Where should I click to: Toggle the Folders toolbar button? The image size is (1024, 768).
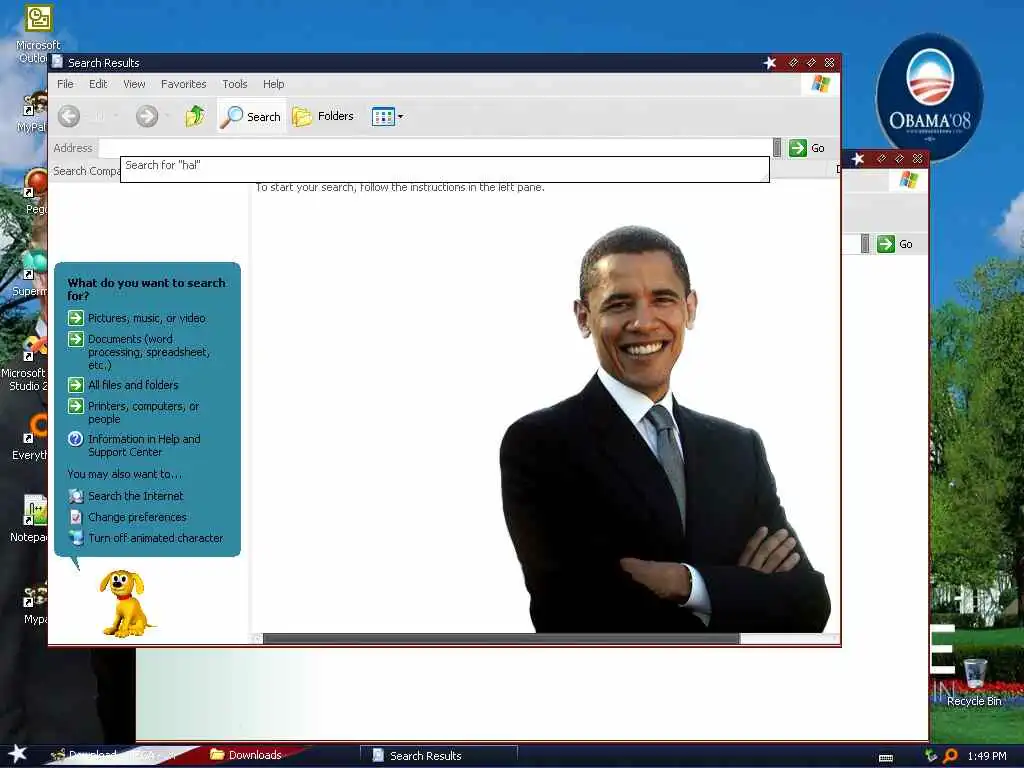coord(323,116)
